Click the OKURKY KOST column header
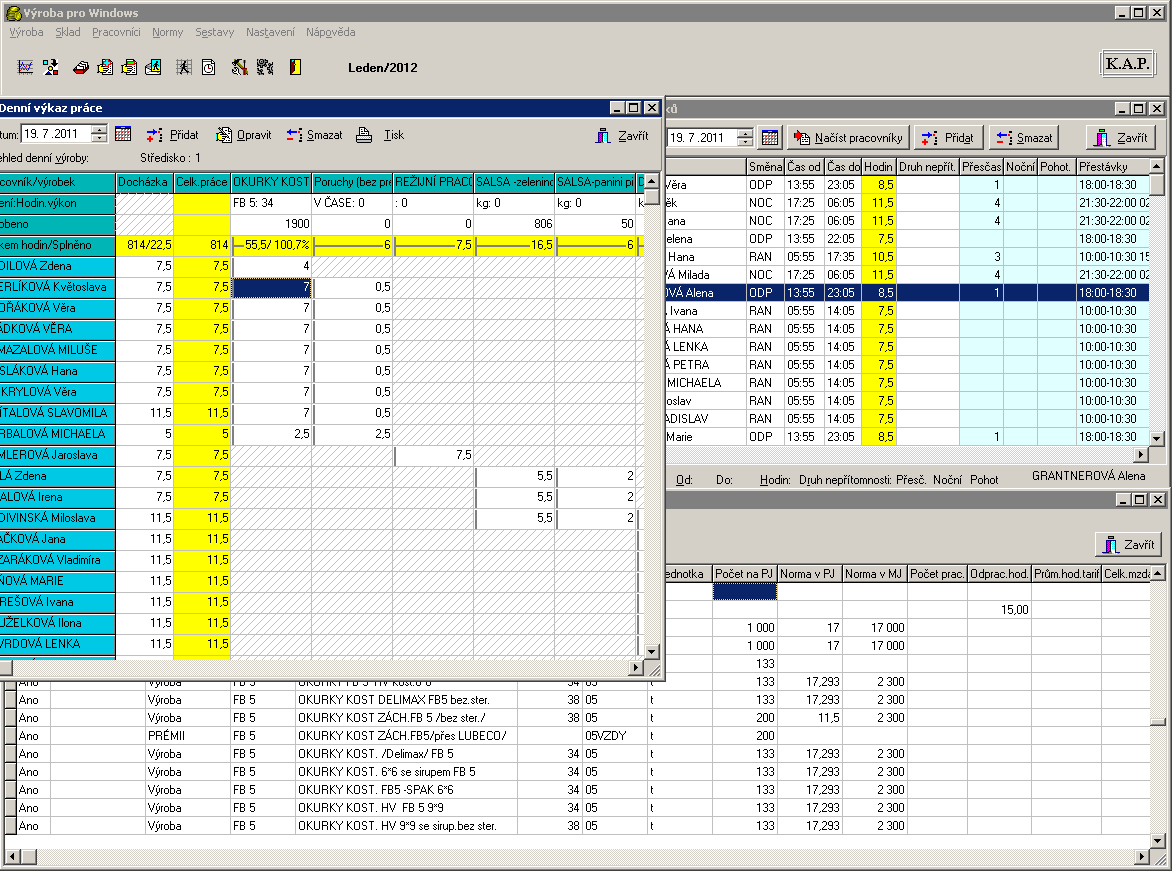The image size is (1172, 871). (x=271, y=182)
